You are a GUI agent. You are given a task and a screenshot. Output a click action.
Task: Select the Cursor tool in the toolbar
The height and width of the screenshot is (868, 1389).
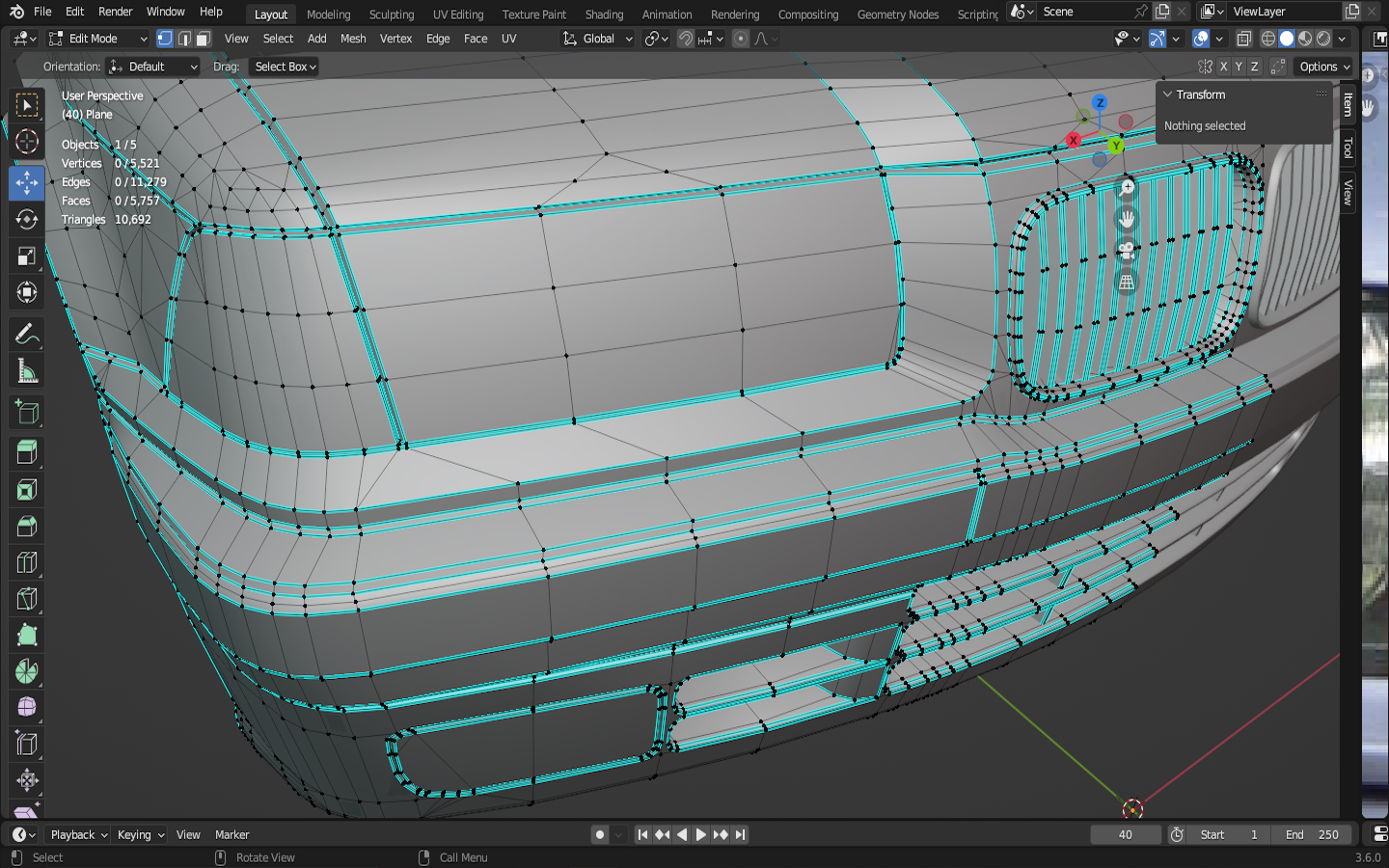(27, 142)
